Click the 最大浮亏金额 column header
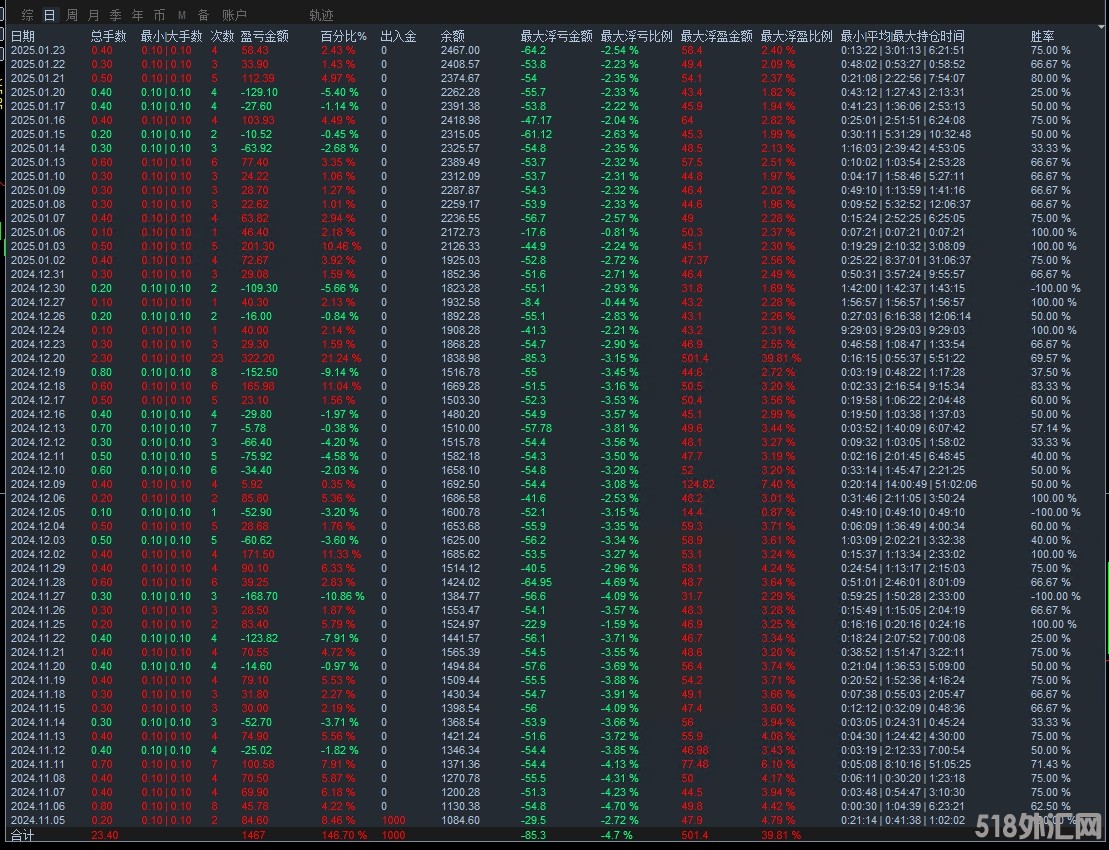Viewport: 1109px width, 850px height. [x=557, y=36]
